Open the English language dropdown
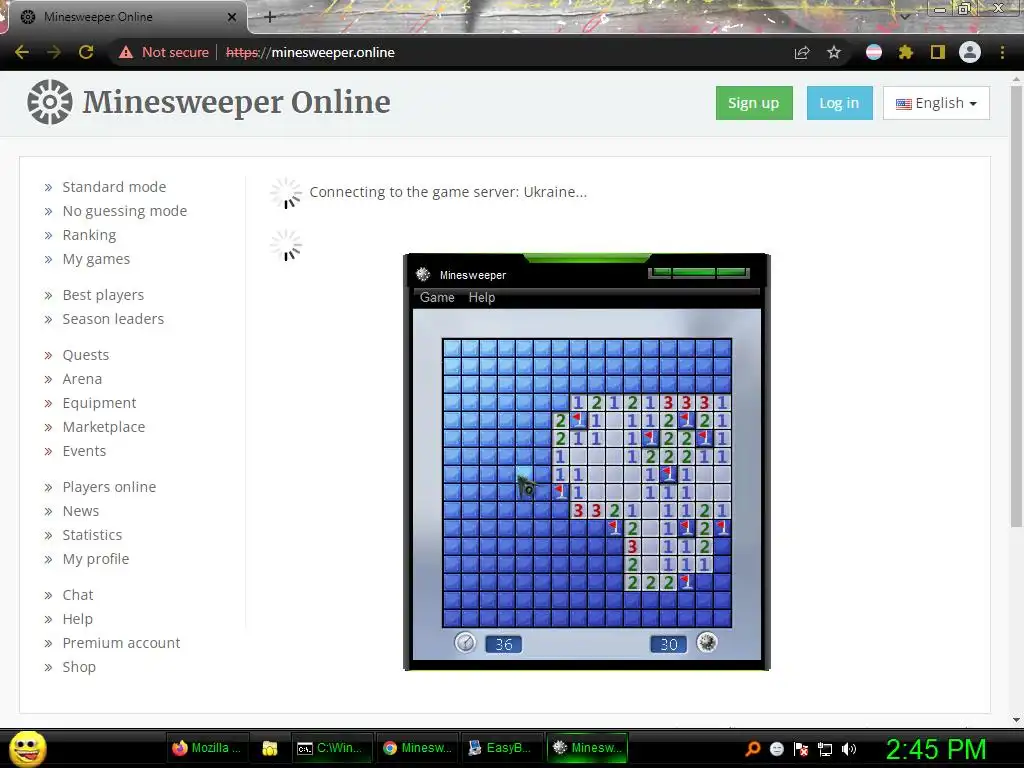1024x768 pixels. [936, 103]
